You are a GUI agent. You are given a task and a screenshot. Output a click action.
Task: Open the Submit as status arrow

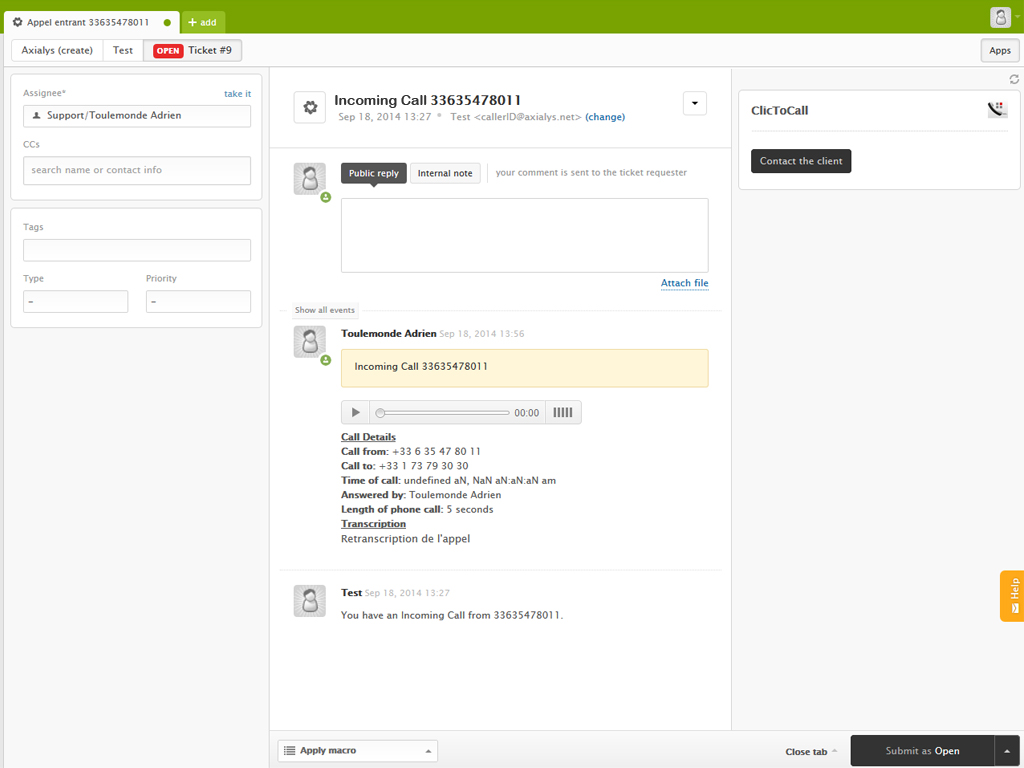1008,751
